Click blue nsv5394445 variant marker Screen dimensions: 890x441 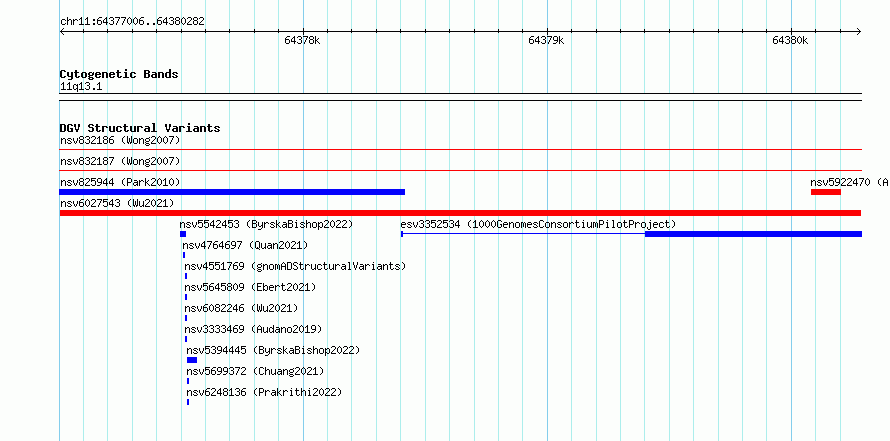[192, 360]
